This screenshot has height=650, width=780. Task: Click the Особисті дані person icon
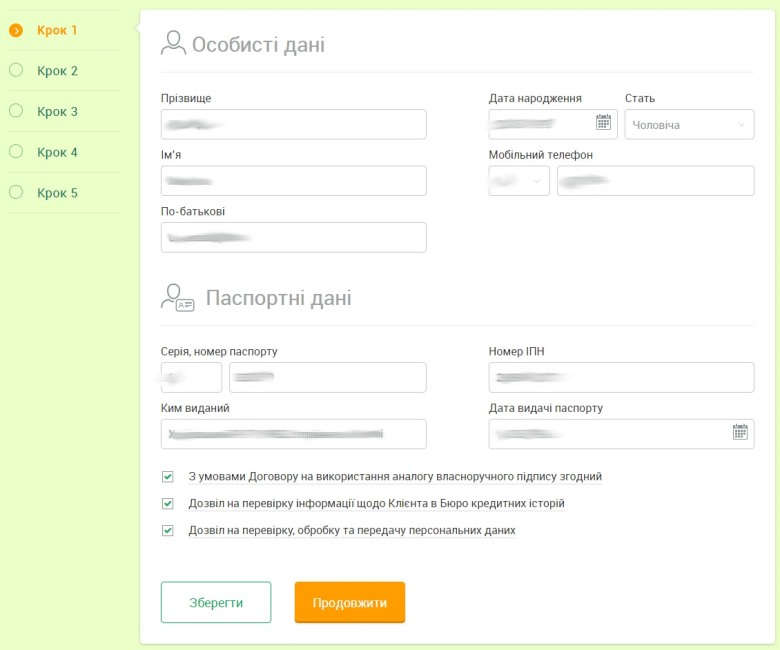click(173, 43)
